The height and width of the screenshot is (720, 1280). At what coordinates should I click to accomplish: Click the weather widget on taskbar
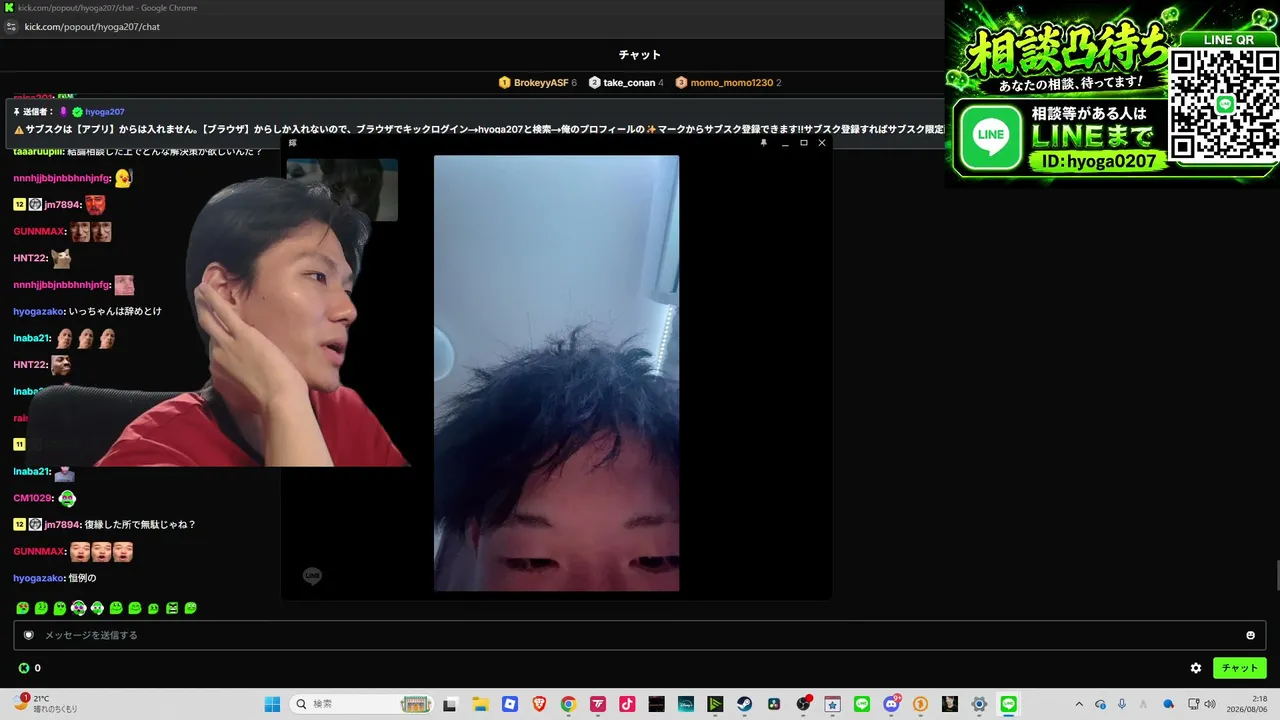pos(45,704)
